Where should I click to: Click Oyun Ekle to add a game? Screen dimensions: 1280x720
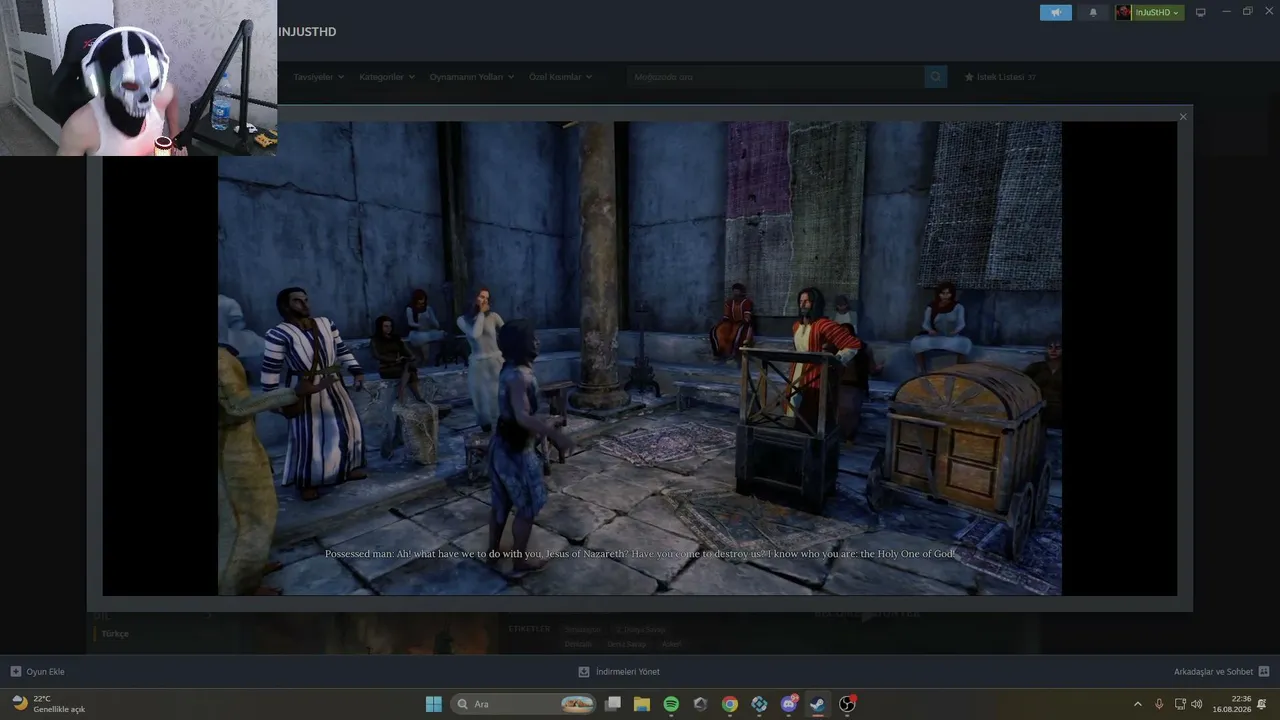coord(37,672)
